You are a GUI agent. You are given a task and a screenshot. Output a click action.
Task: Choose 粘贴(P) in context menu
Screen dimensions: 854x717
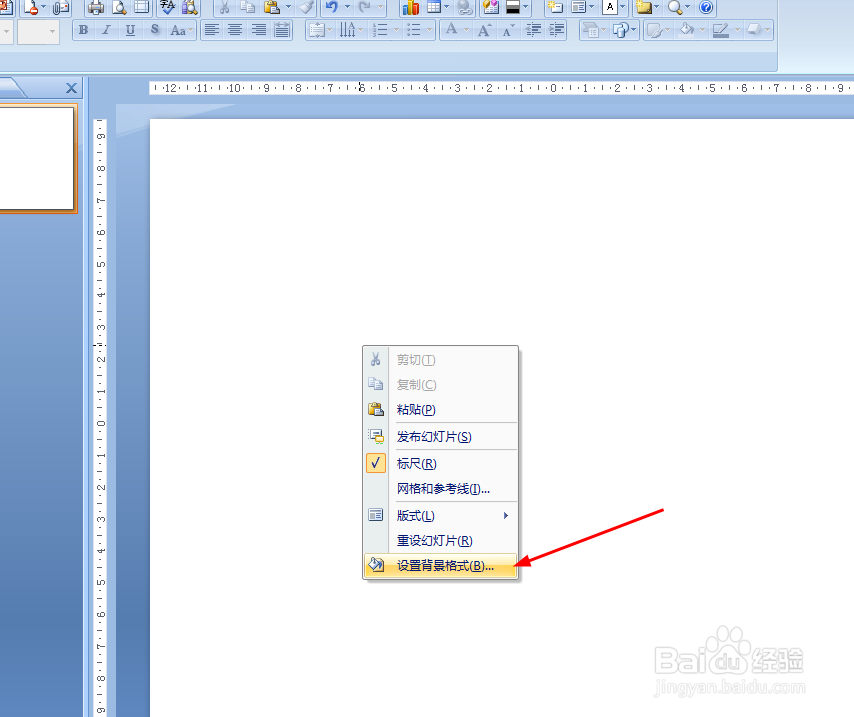point(440,410)
